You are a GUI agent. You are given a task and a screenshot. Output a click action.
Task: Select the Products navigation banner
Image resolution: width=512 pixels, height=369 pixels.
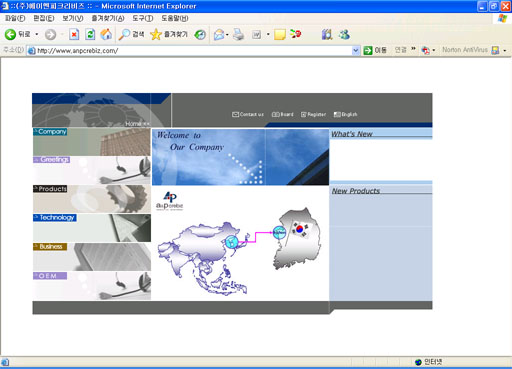click(92, 199)
